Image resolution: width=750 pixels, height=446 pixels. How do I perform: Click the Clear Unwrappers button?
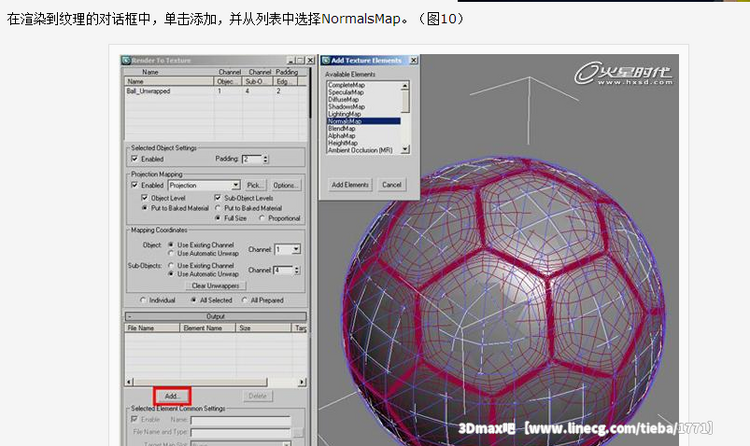click(x=215, y=286)
